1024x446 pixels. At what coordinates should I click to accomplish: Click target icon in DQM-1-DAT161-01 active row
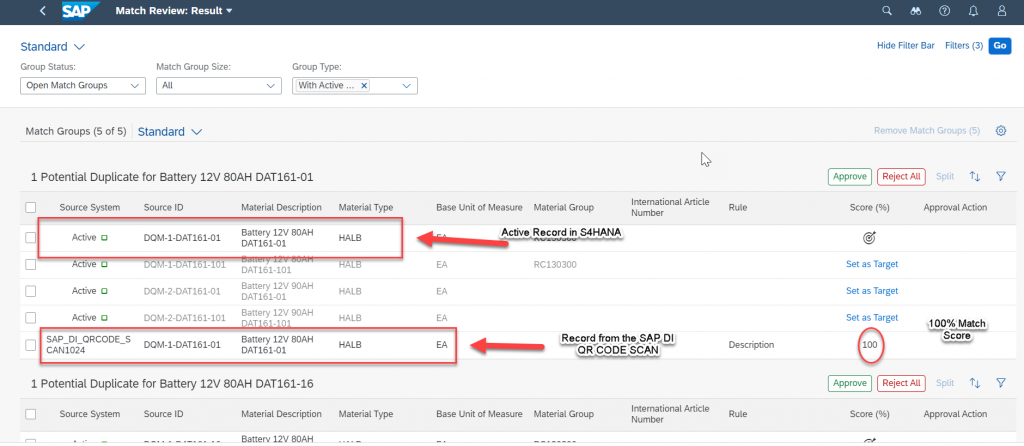click(869, 238)
